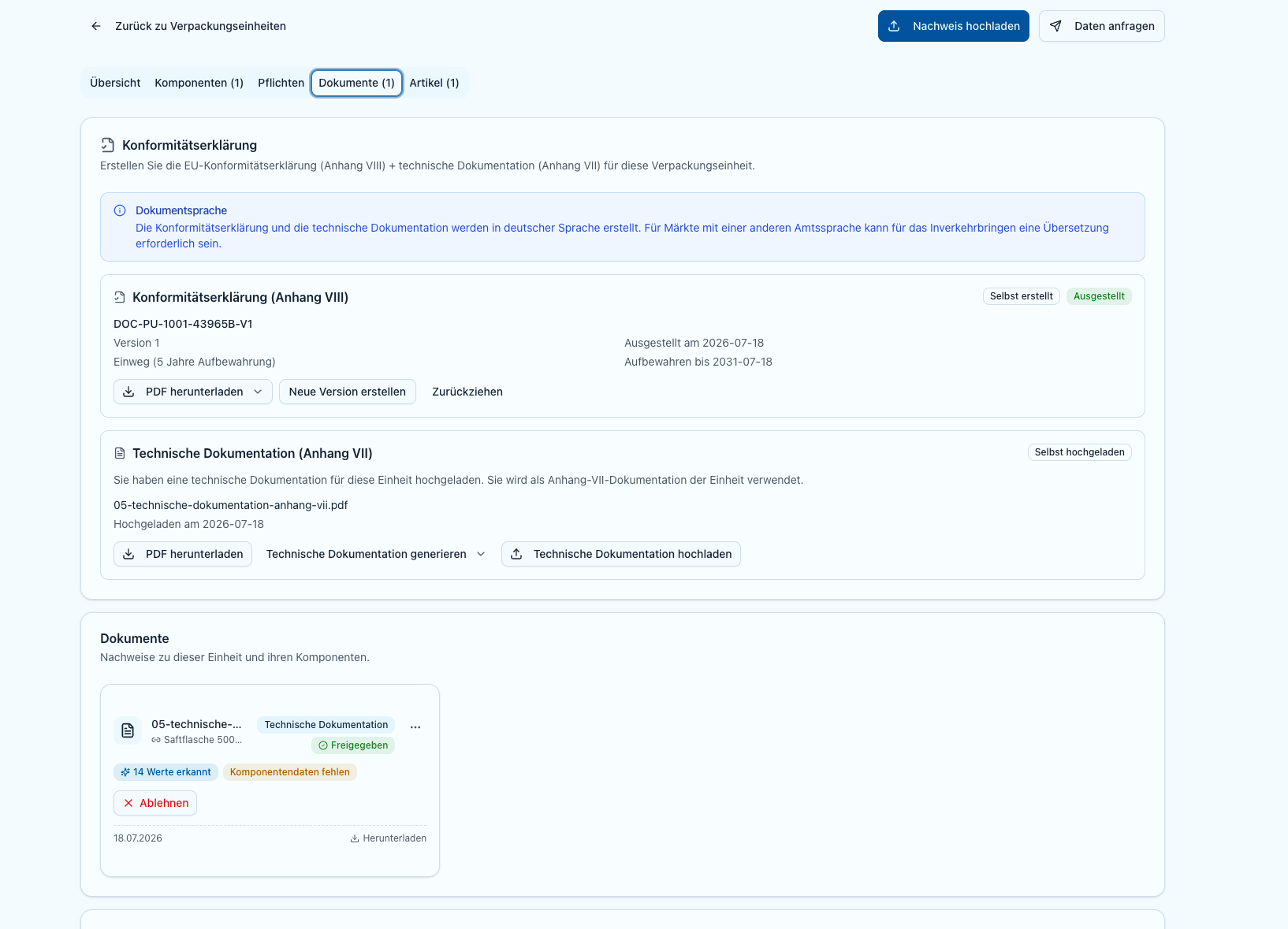The height and width of the screenshot is (929, 1288).
Task: Click Neue Version erstellen
Action: [348, 392]
